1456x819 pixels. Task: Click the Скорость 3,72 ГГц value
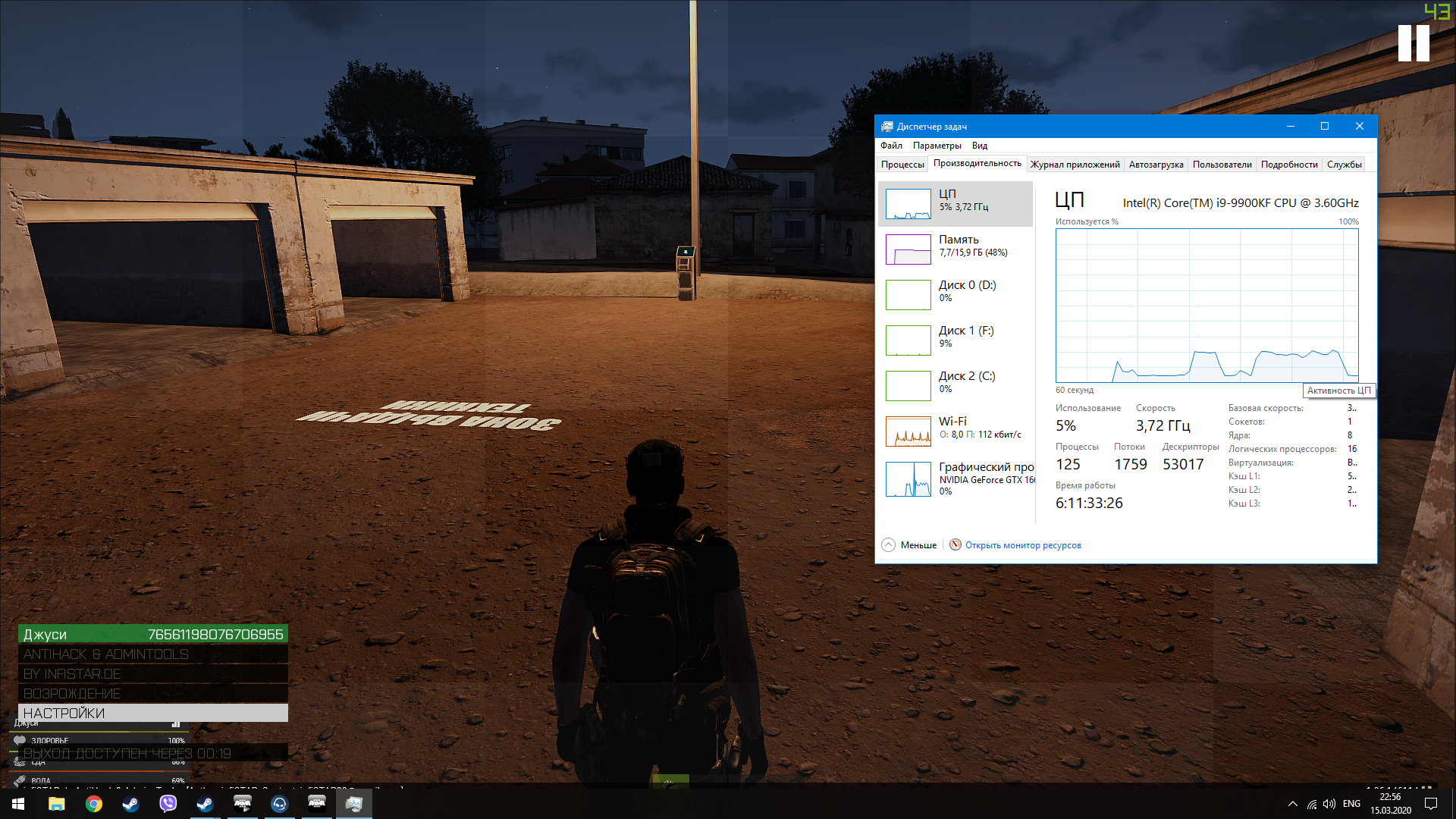[1163, 426]
